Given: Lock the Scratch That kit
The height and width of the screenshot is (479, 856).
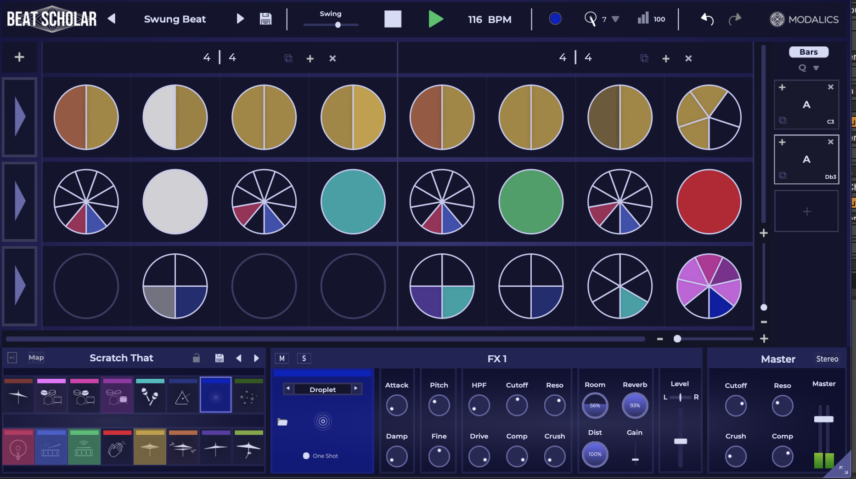Looking at the screenshot, I should 196,358.
